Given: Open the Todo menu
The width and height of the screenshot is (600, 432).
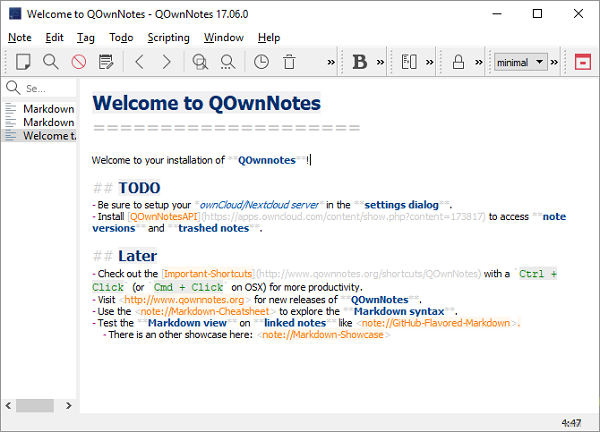Looking at the screenshot, I should coord(121,37).
